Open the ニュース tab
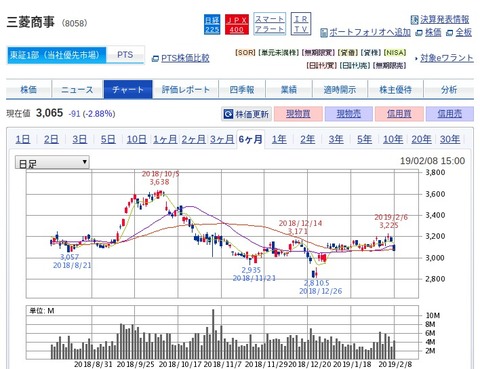This screenshot has height=369, width=480. coord(77,89)
